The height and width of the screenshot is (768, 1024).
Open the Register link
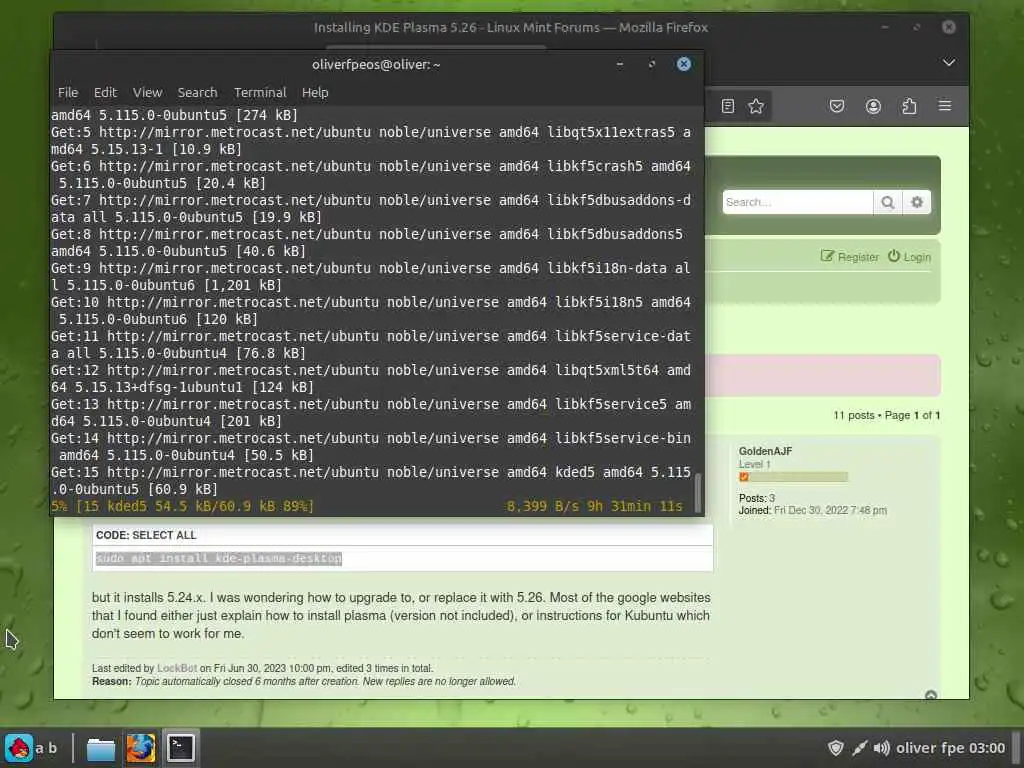click(850, 257)
